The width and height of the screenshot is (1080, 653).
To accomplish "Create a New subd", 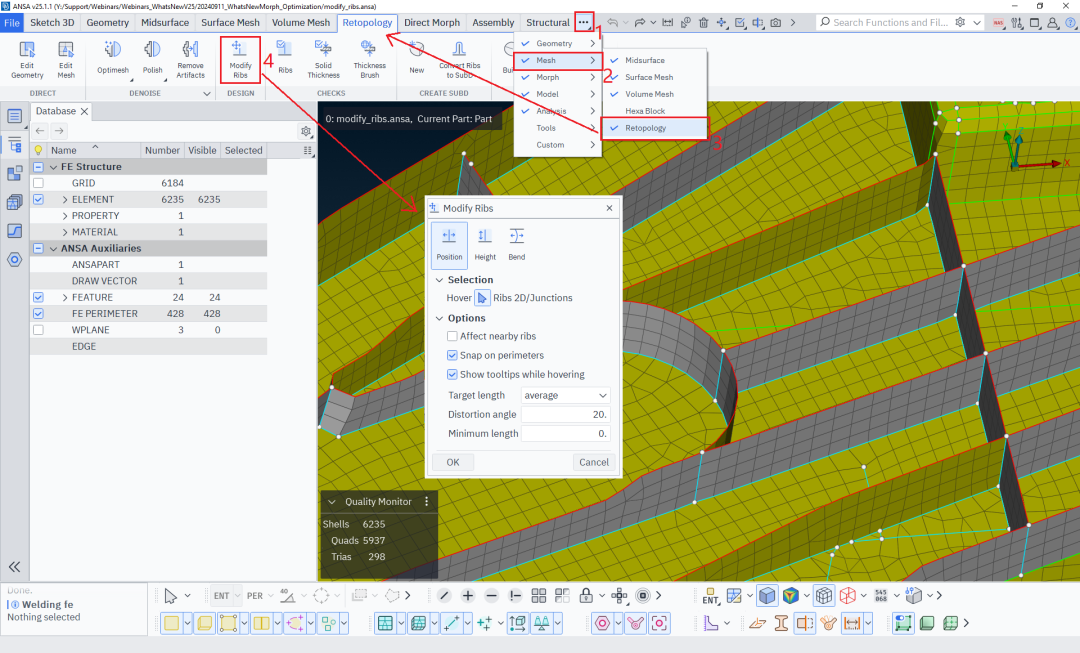I will click(x=417, y=58).
